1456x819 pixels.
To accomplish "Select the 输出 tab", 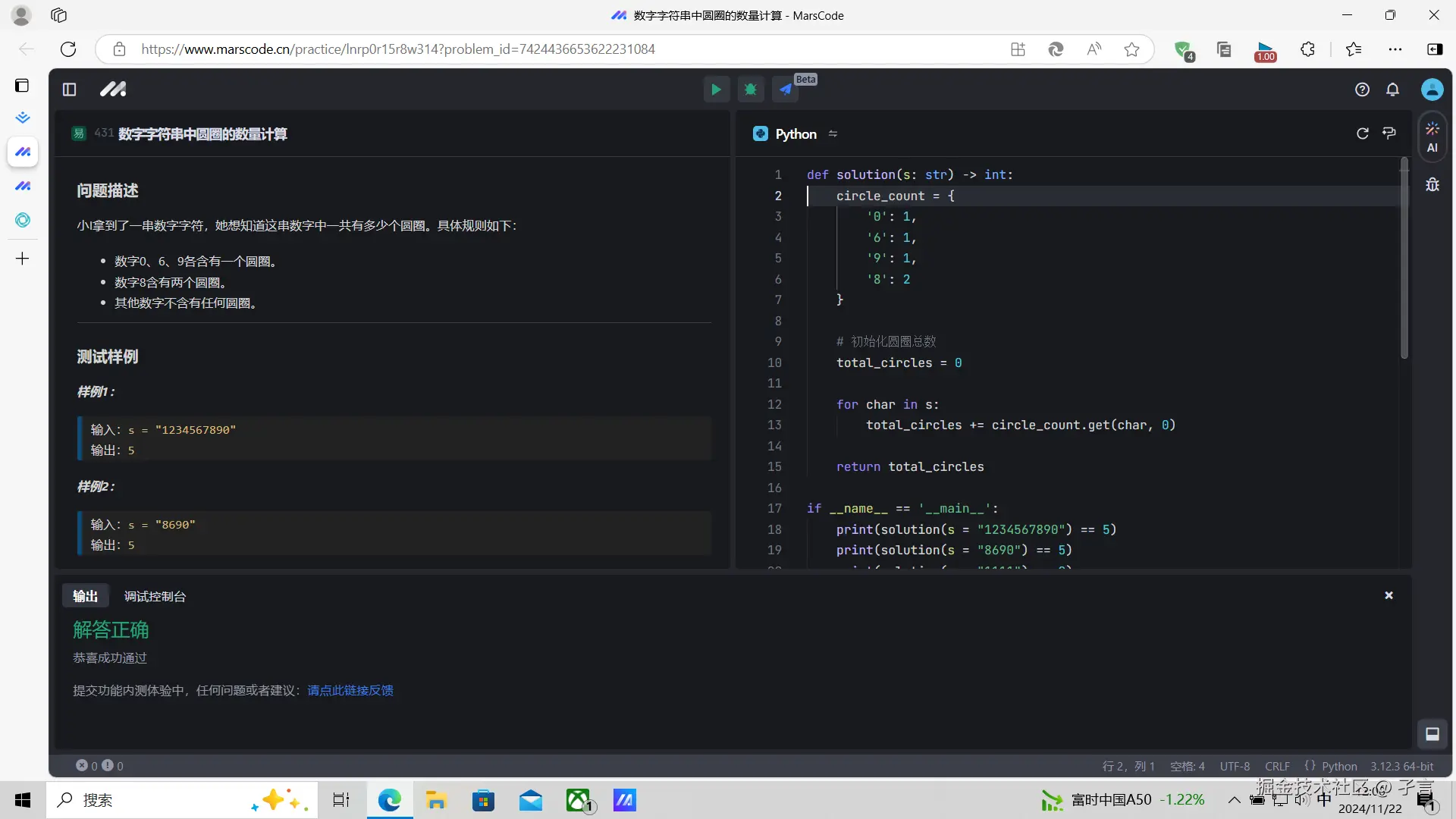I will pyautogui.click(x=85, y=596).
